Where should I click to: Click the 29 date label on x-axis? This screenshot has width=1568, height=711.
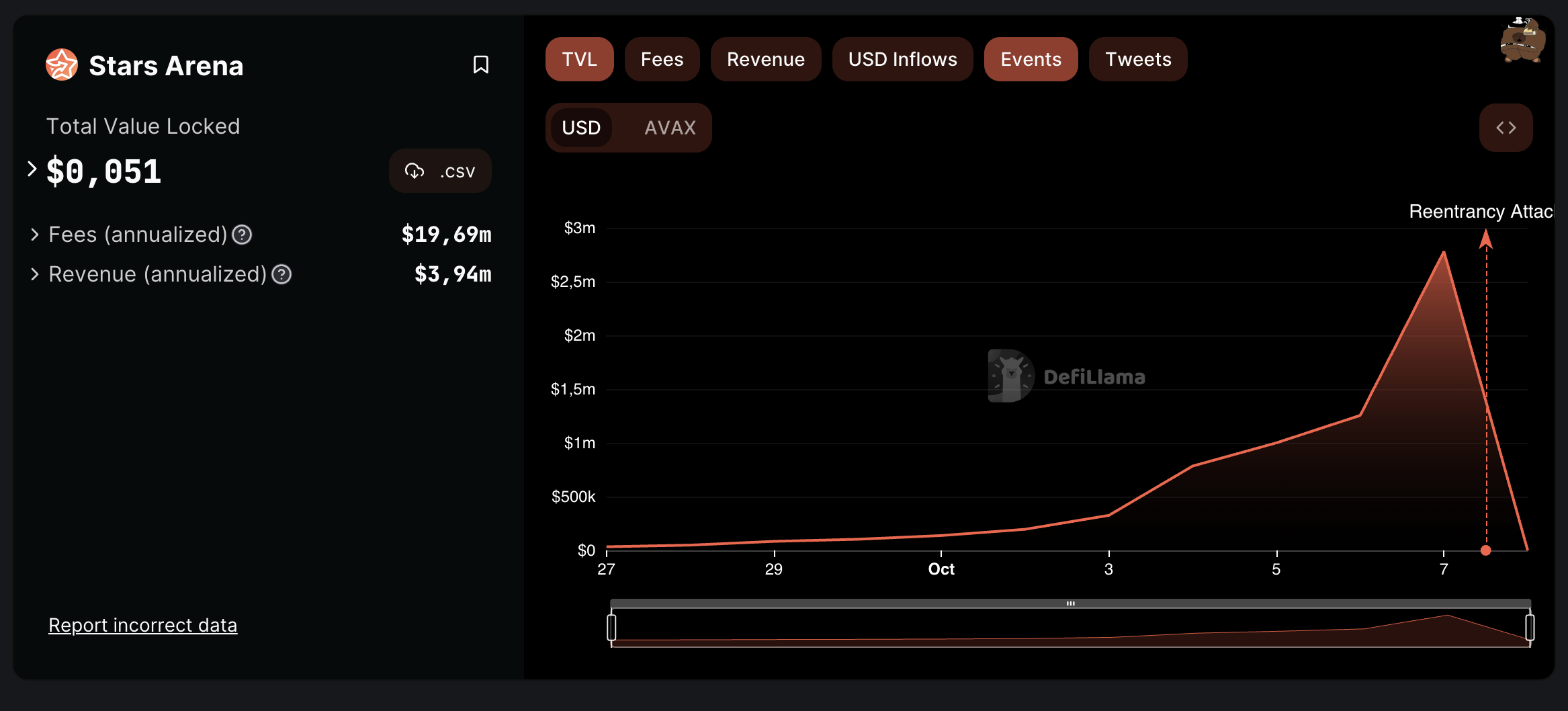[774, 569]
